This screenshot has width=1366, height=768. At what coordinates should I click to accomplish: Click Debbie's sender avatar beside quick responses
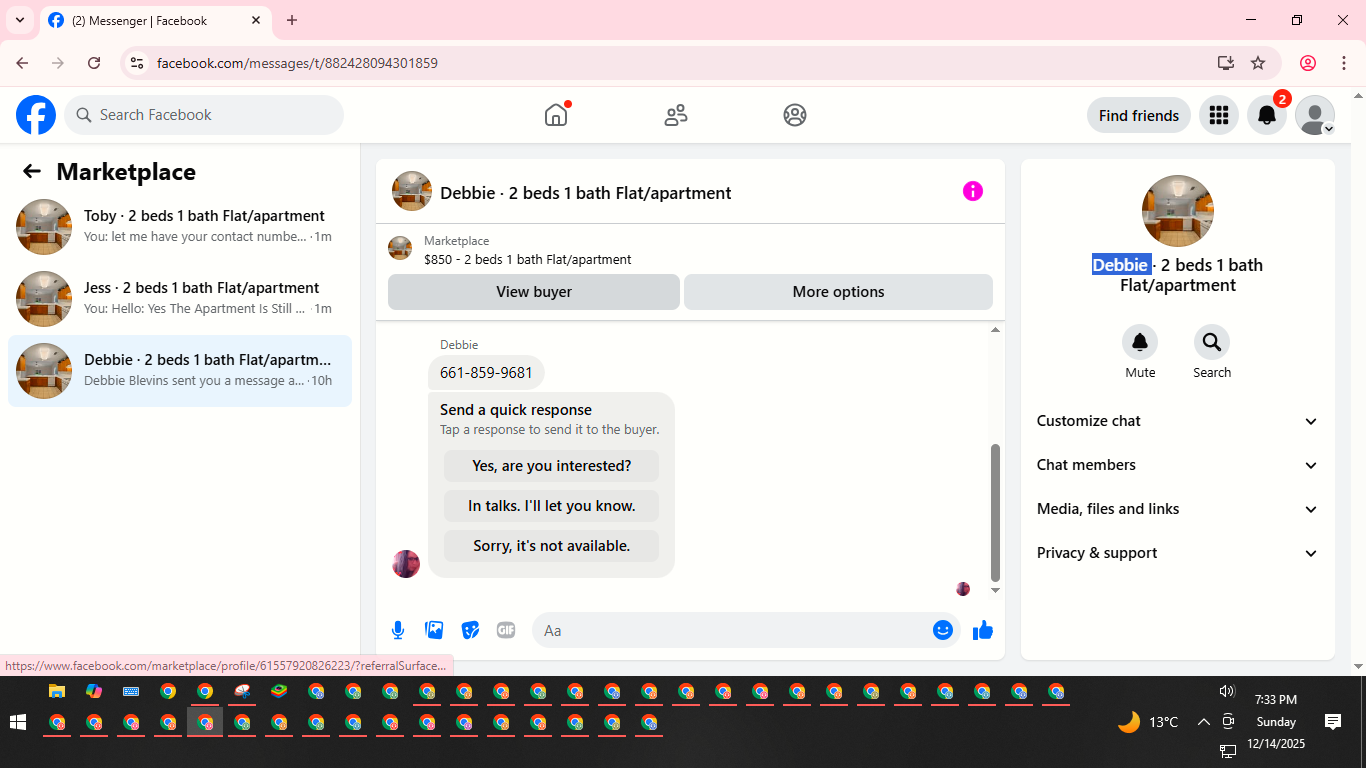tap(406, 564)
